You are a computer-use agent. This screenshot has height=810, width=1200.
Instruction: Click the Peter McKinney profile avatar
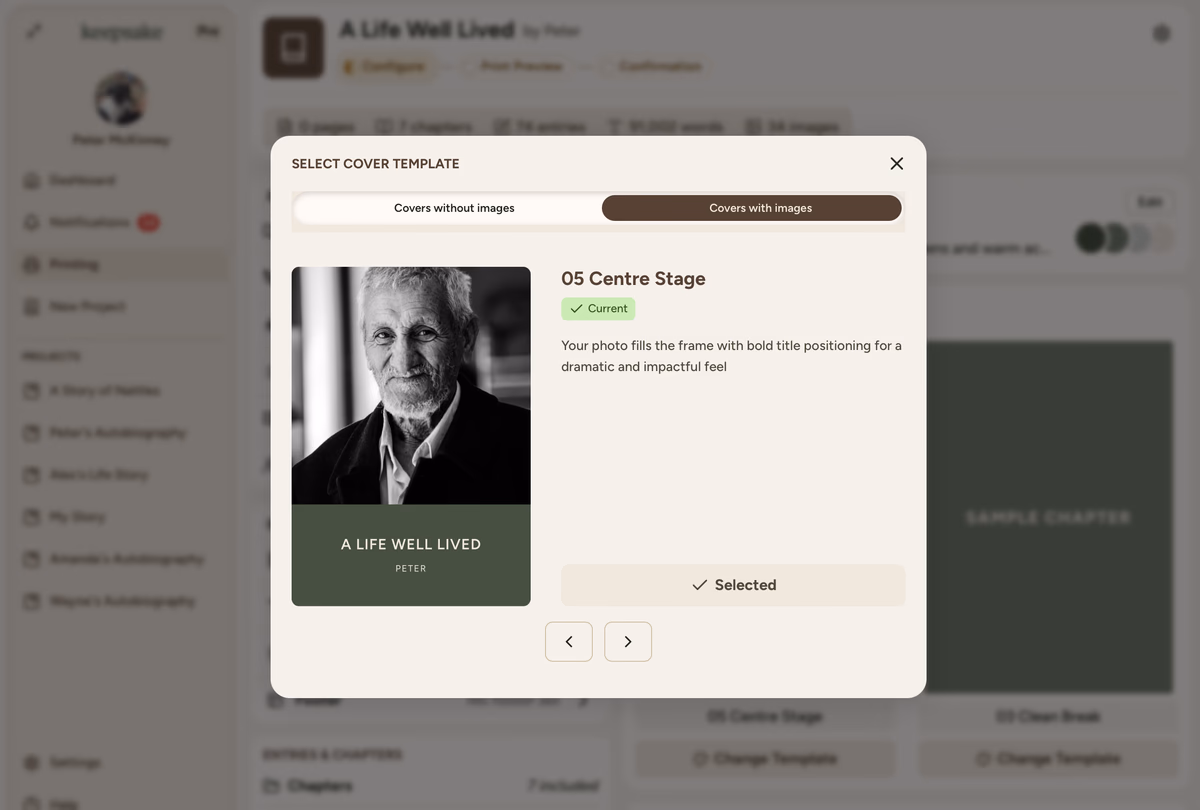[x=121, y=98]
